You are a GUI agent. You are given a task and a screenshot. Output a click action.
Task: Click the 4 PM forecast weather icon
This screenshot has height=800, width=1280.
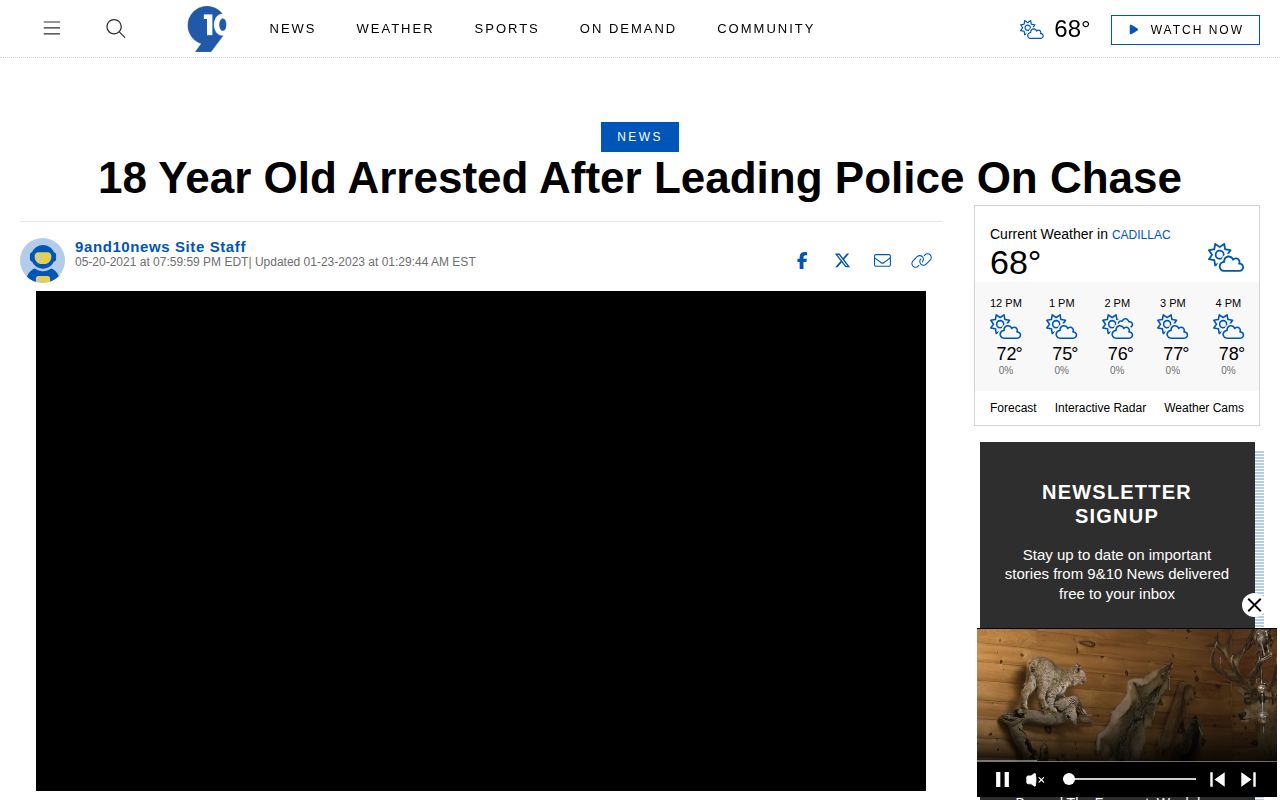pos(1228,327)
